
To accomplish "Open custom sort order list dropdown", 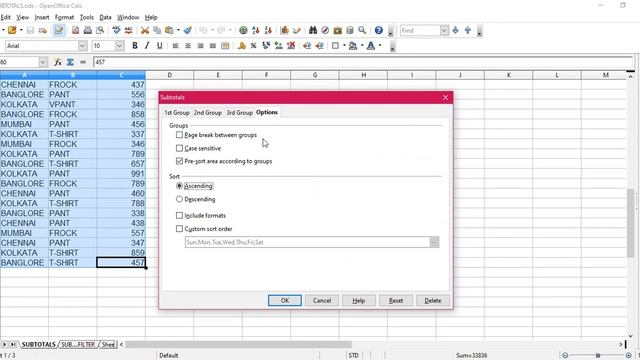I will [434, 242].
